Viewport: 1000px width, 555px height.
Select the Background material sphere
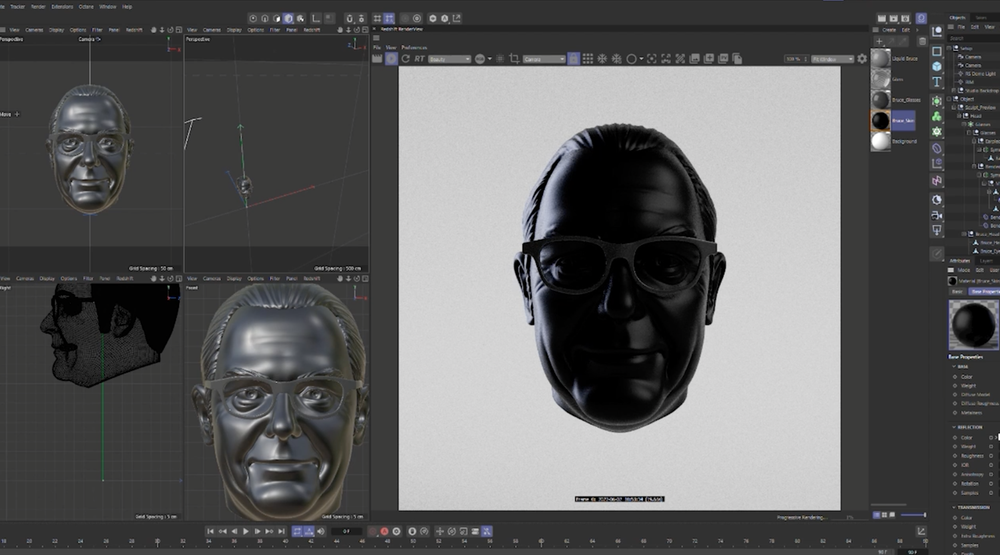(x=881, y=141)
